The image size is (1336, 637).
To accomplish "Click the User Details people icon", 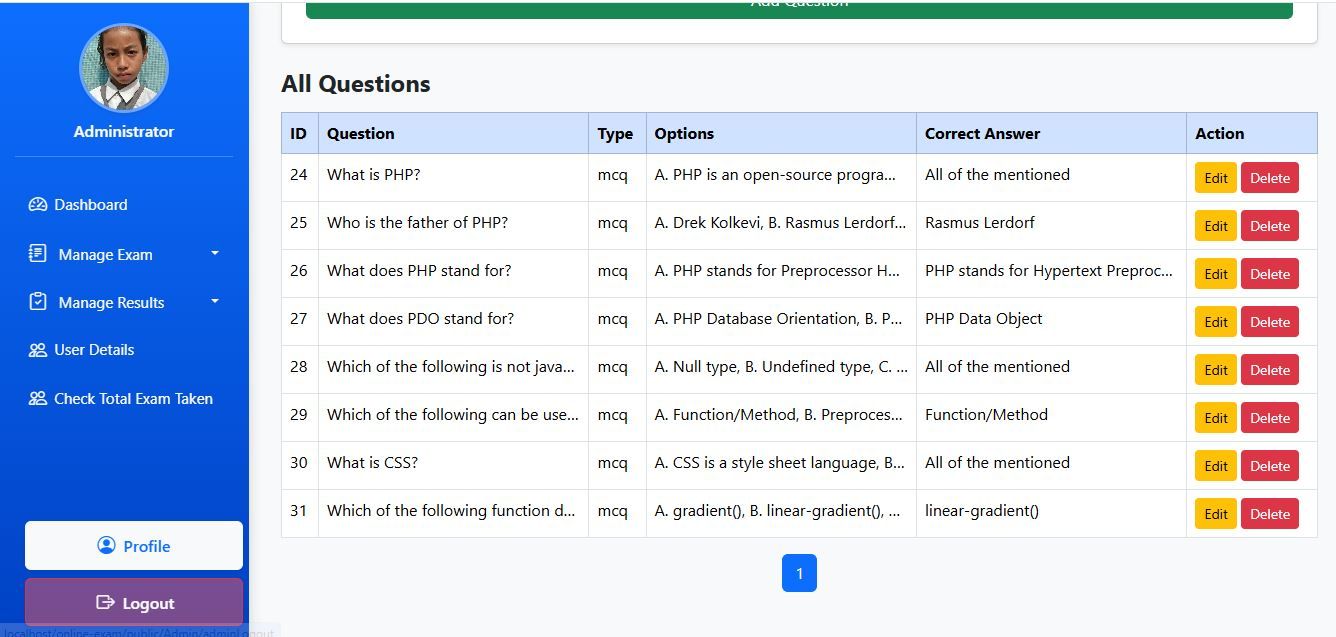I will click(38, 350).
